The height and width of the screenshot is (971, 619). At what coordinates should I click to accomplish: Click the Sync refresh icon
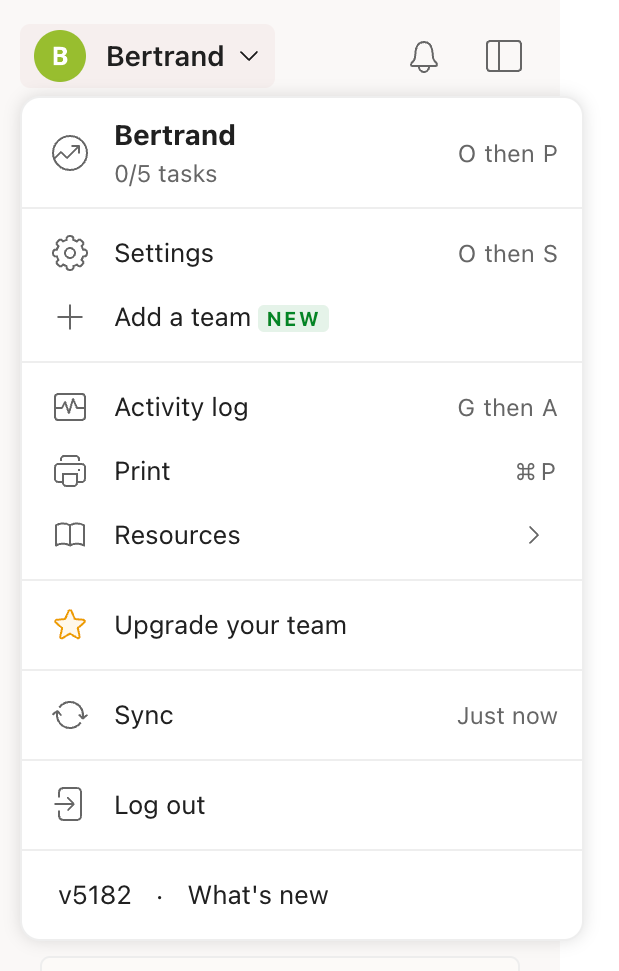tap(70, 715)
